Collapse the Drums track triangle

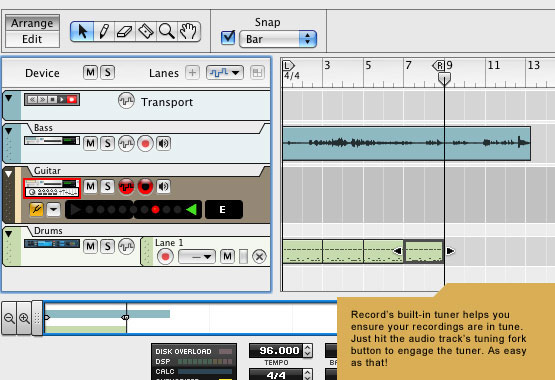click(8, 234)
